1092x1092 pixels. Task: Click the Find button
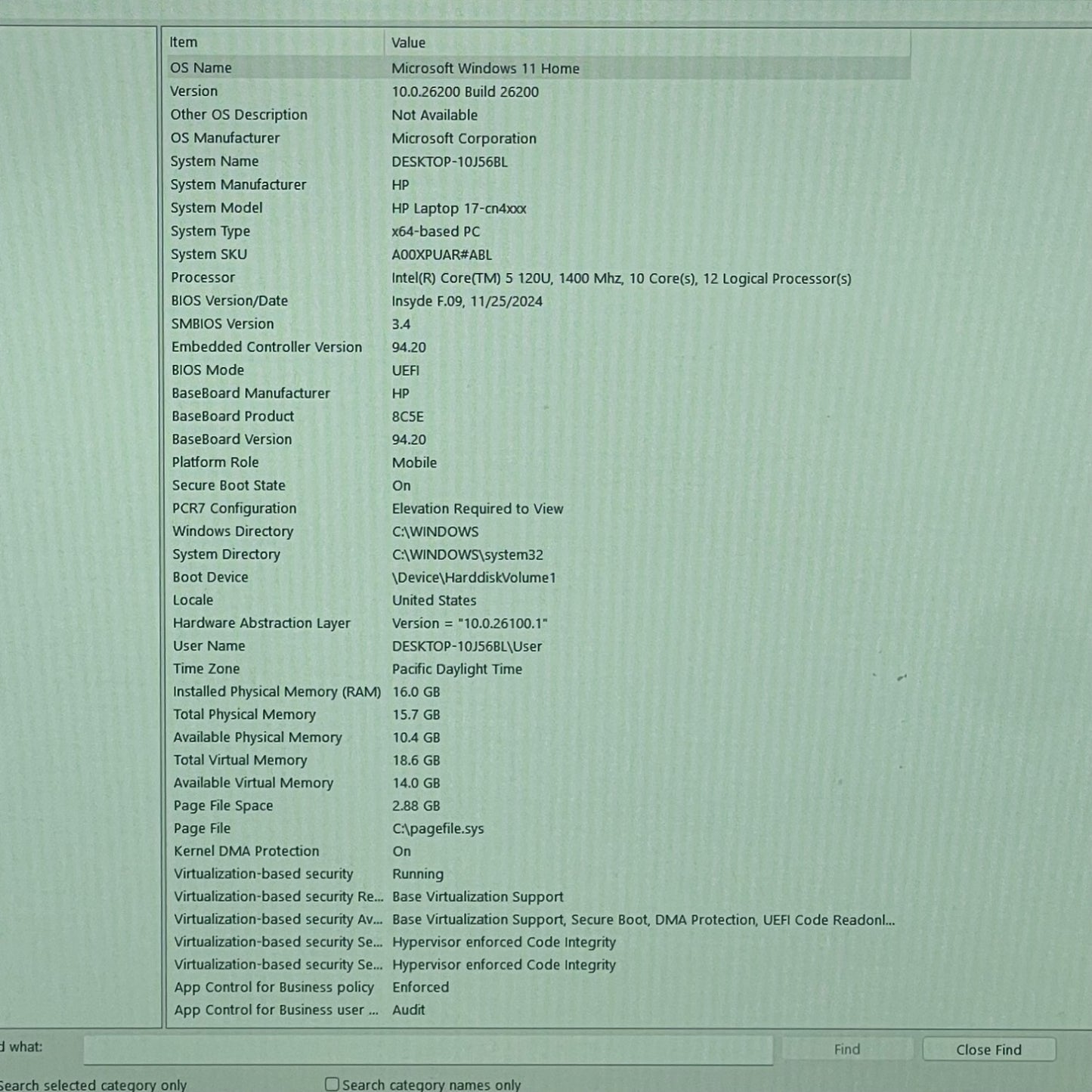point(846,1049)
